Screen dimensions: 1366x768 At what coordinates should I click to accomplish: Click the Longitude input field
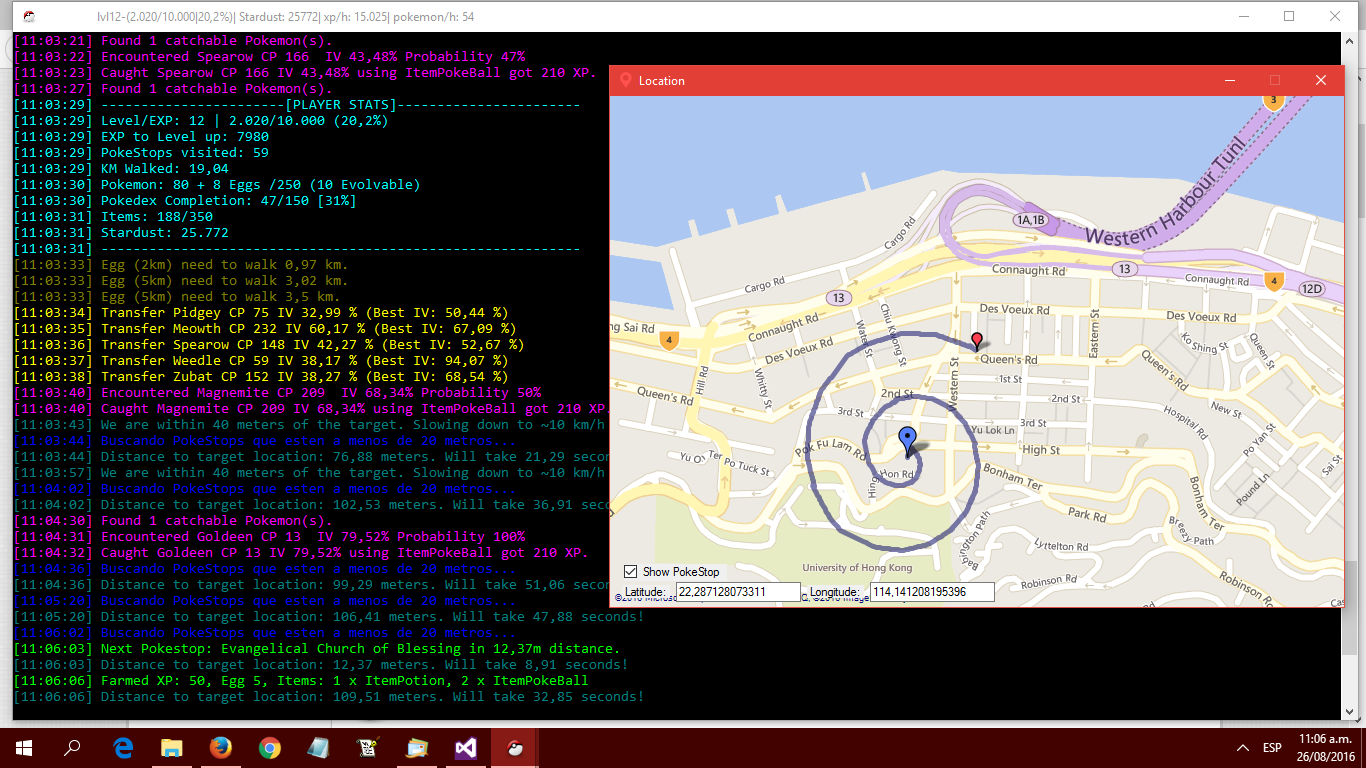pos(932,592)
